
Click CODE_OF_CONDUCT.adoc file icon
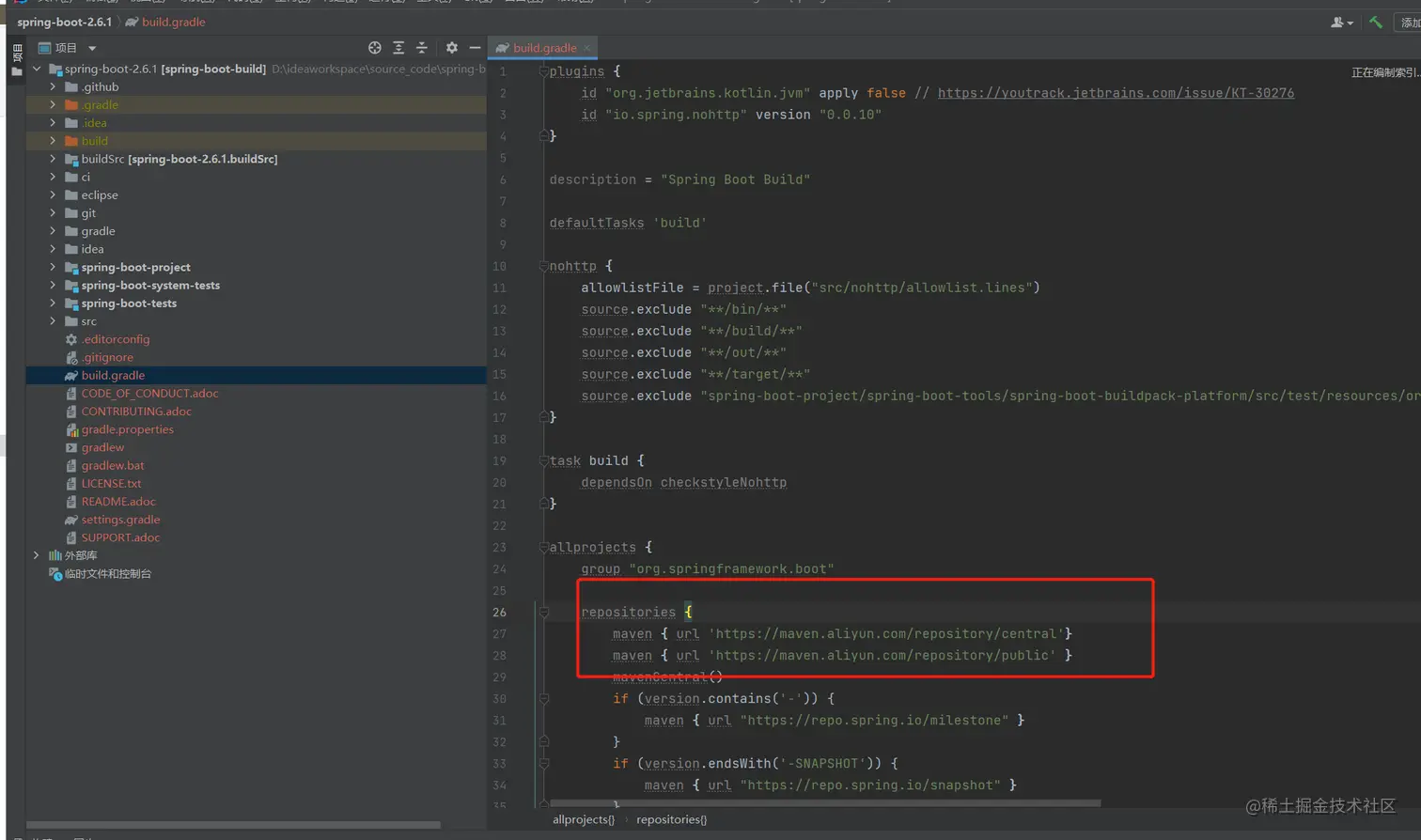coord(71,393)
